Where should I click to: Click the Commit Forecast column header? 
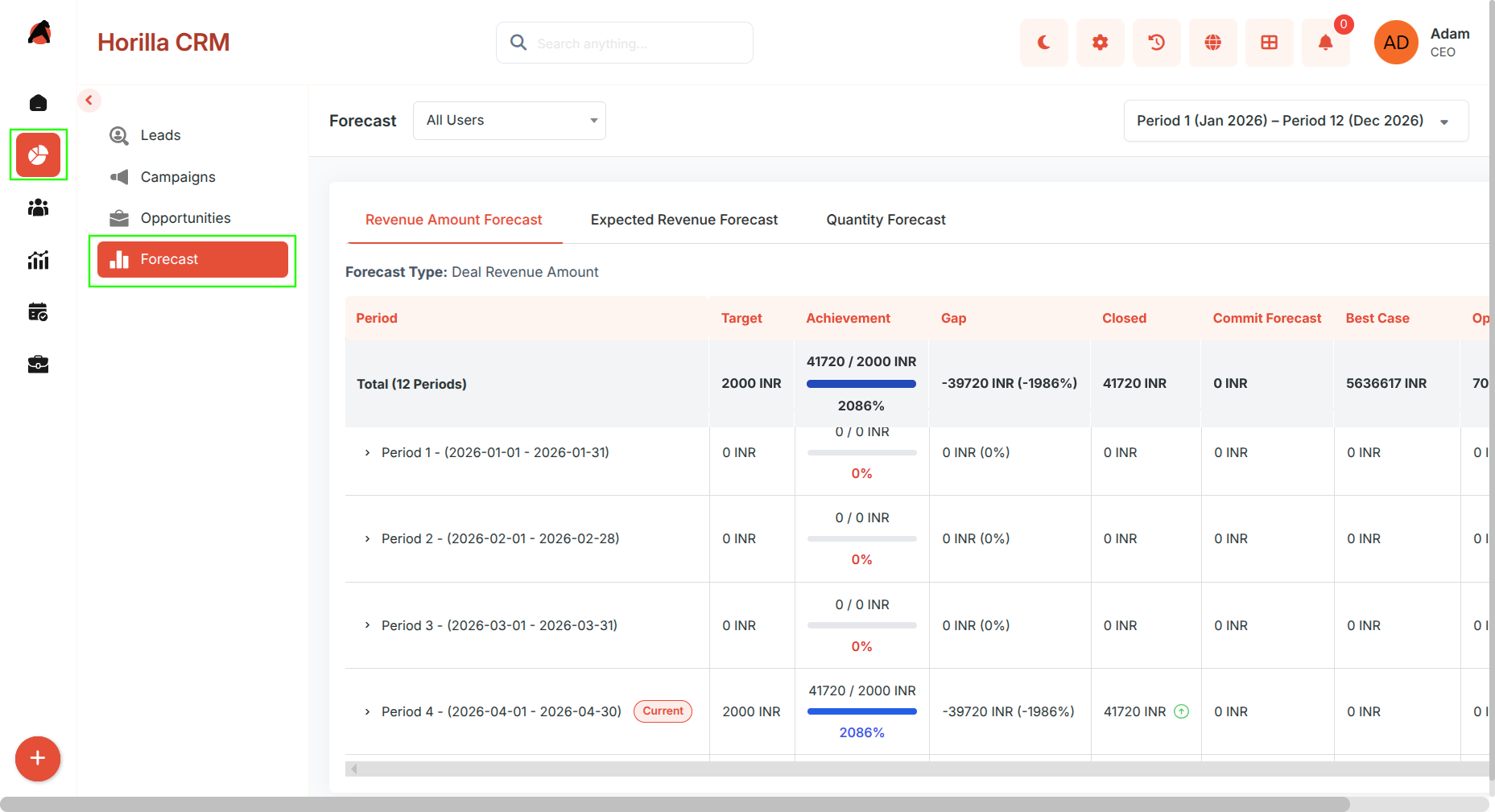point(1266,319)
